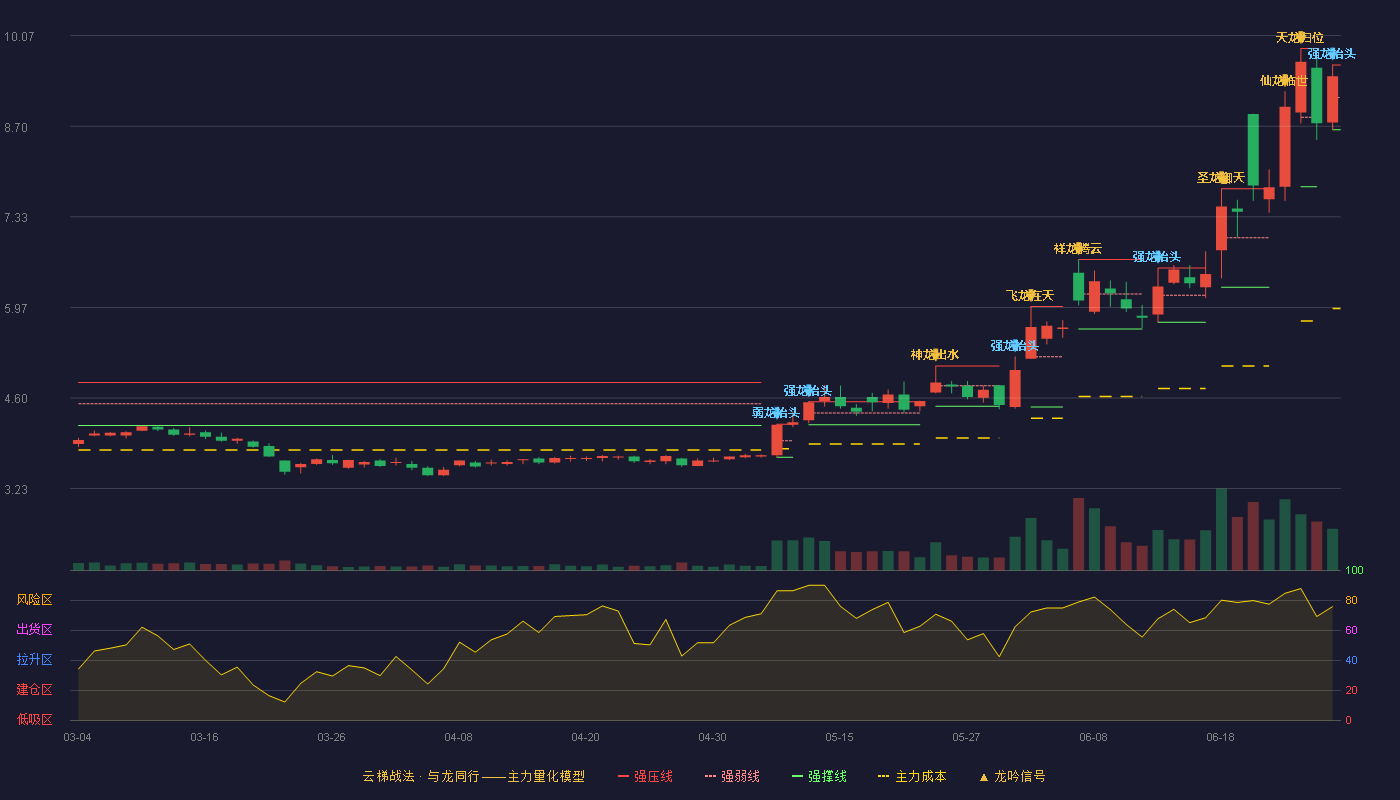
Task: Click the 神龙出水 signal marker
Action: point(935,354)
